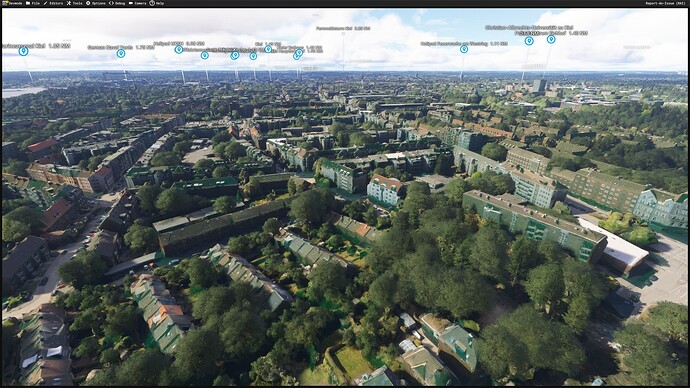690x388 pixels.
Task: Open the Camera menu
Action: coord(138,3)
